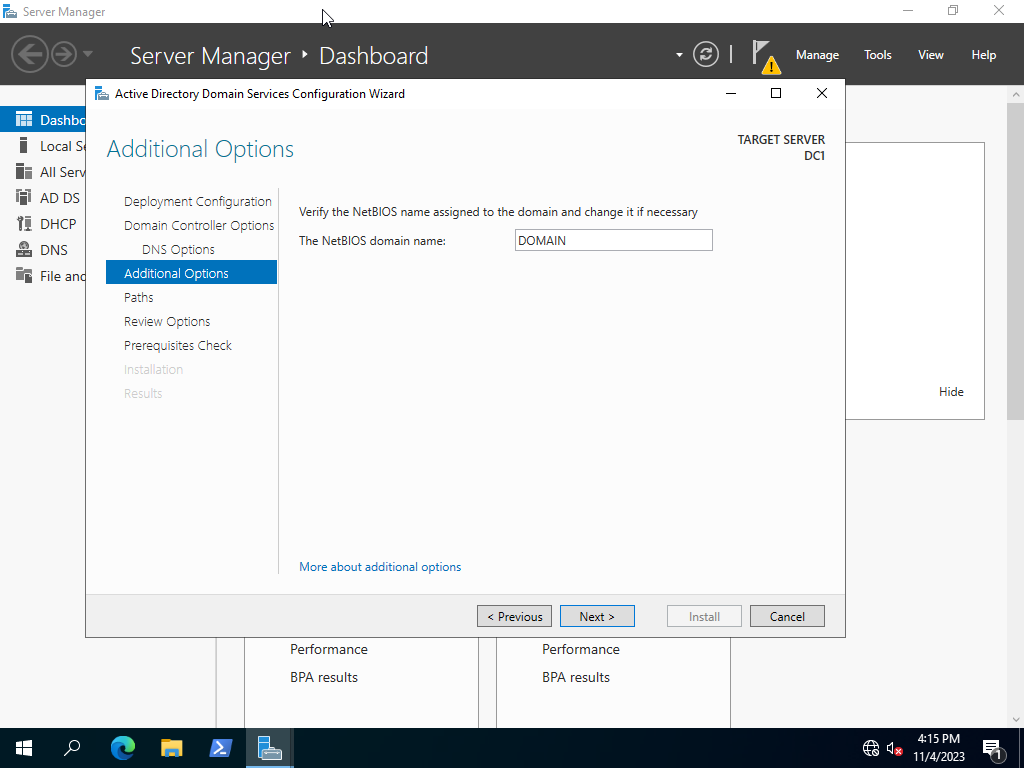Viewport: 1024px width, 768px height.
Task: Close the configuration wizard window
Action: pos(822,93)
